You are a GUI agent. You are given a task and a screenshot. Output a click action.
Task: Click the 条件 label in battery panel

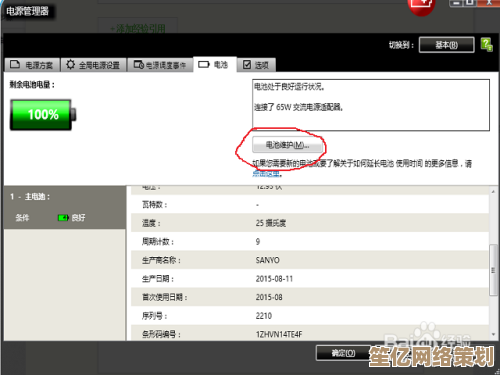click(x=22, y=218)
